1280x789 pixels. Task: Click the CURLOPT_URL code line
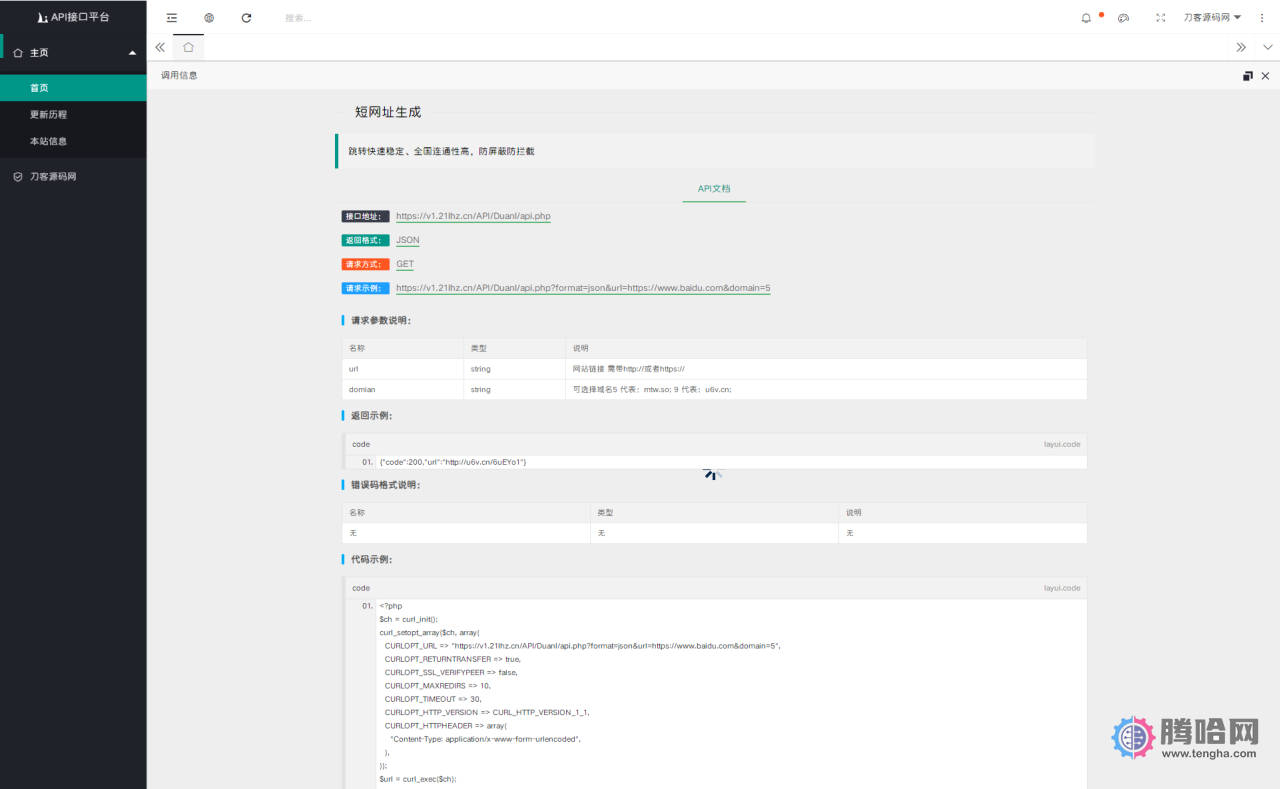point(582,646)
